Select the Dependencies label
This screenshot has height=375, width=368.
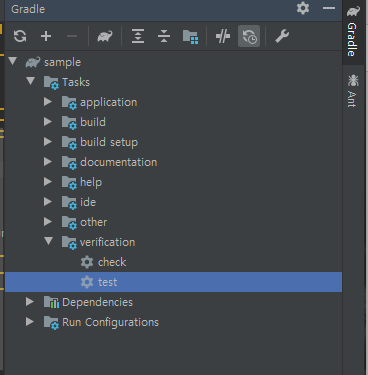(97, 302)
